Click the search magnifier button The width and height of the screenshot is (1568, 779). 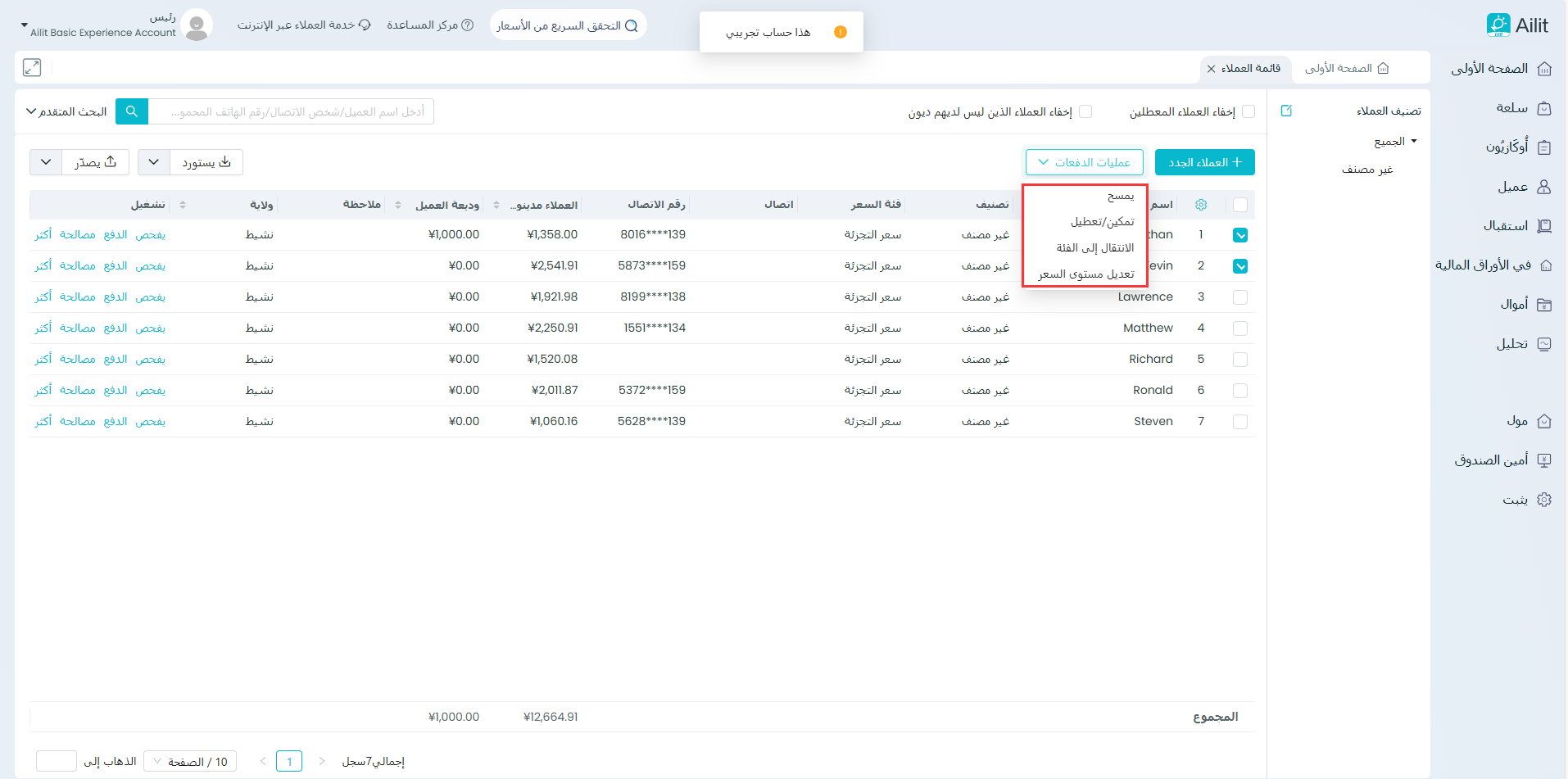pyautogui.click(x=132, y=111)
